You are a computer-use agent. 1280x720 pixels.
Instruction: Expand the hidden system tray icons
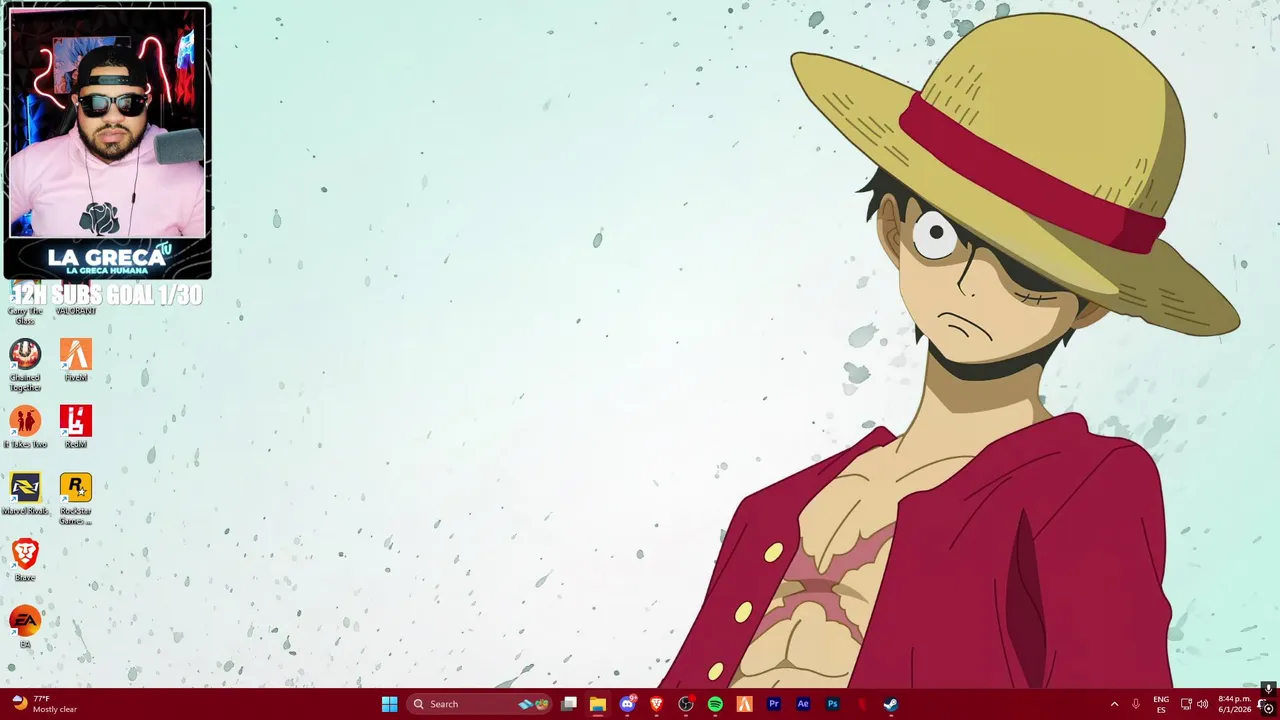tap(1114, 704)
